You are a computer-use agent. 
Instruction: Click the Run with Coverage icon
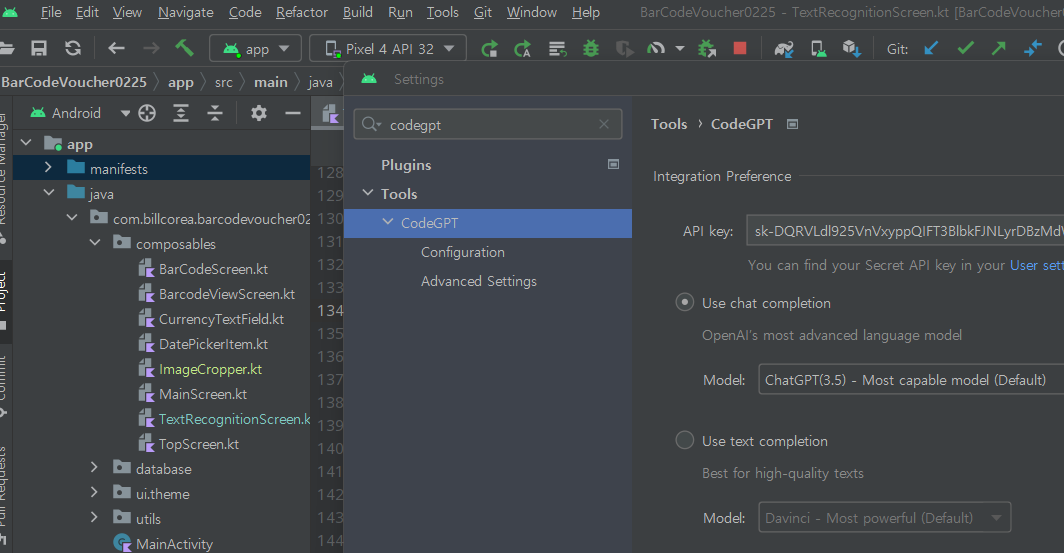(624, 49)
